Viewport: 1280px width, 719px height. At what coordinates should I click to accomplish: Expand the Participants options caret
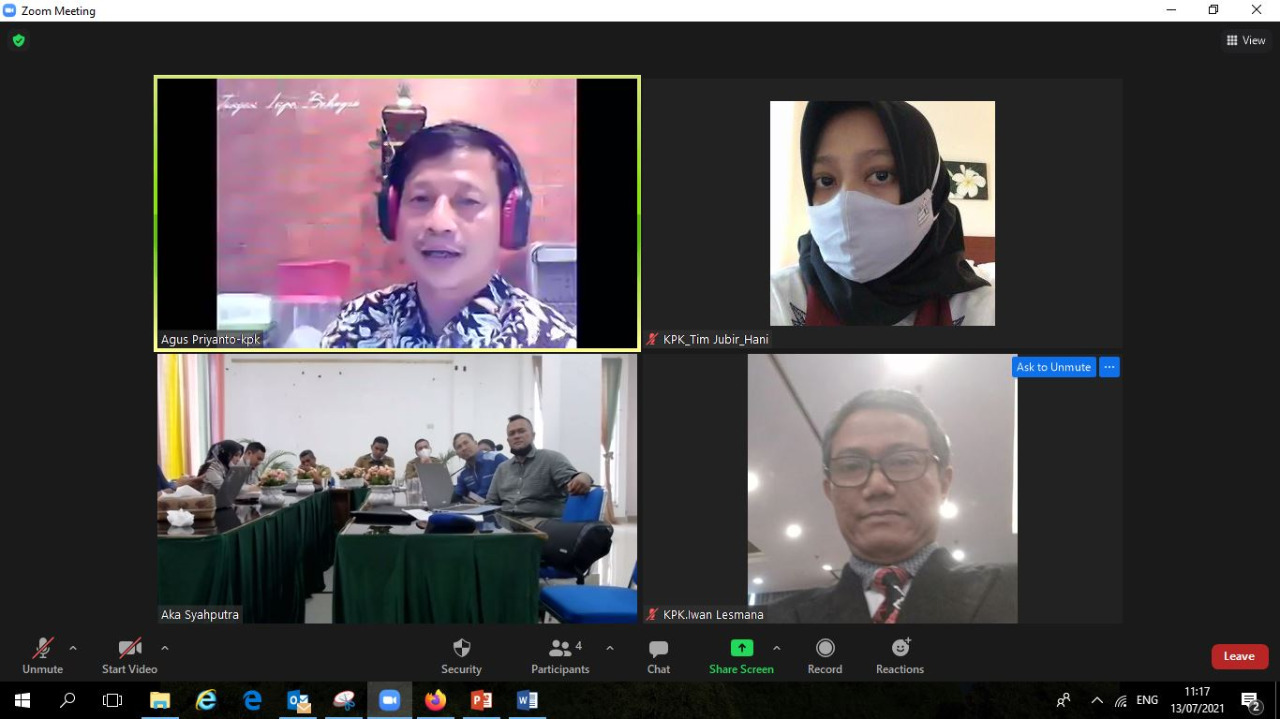610,648
